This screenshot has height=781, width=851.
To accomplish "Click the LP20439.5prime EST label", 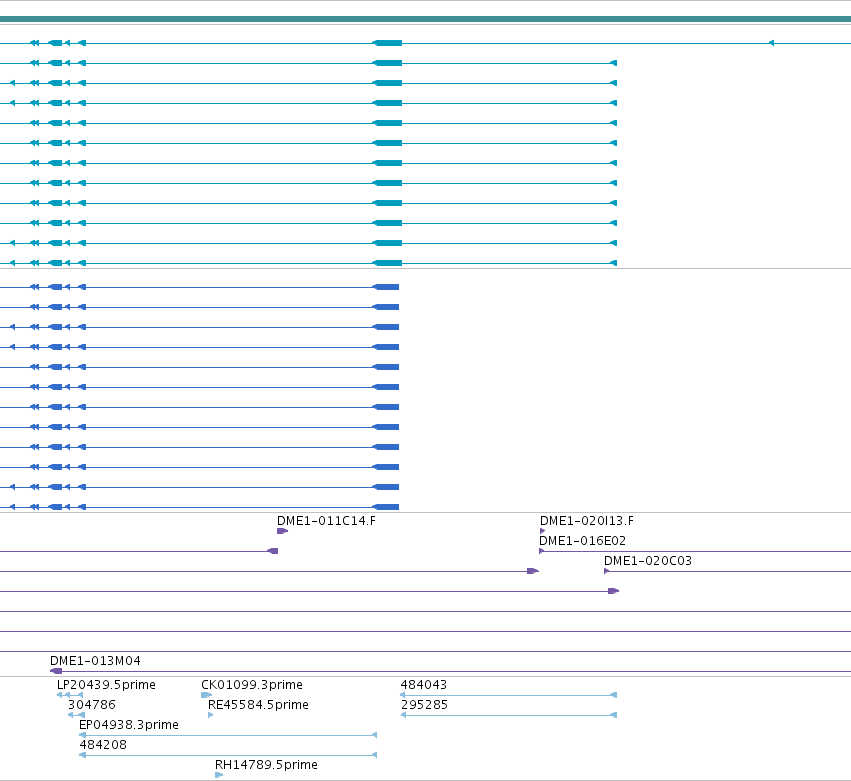I will click(x=106, y=685).
